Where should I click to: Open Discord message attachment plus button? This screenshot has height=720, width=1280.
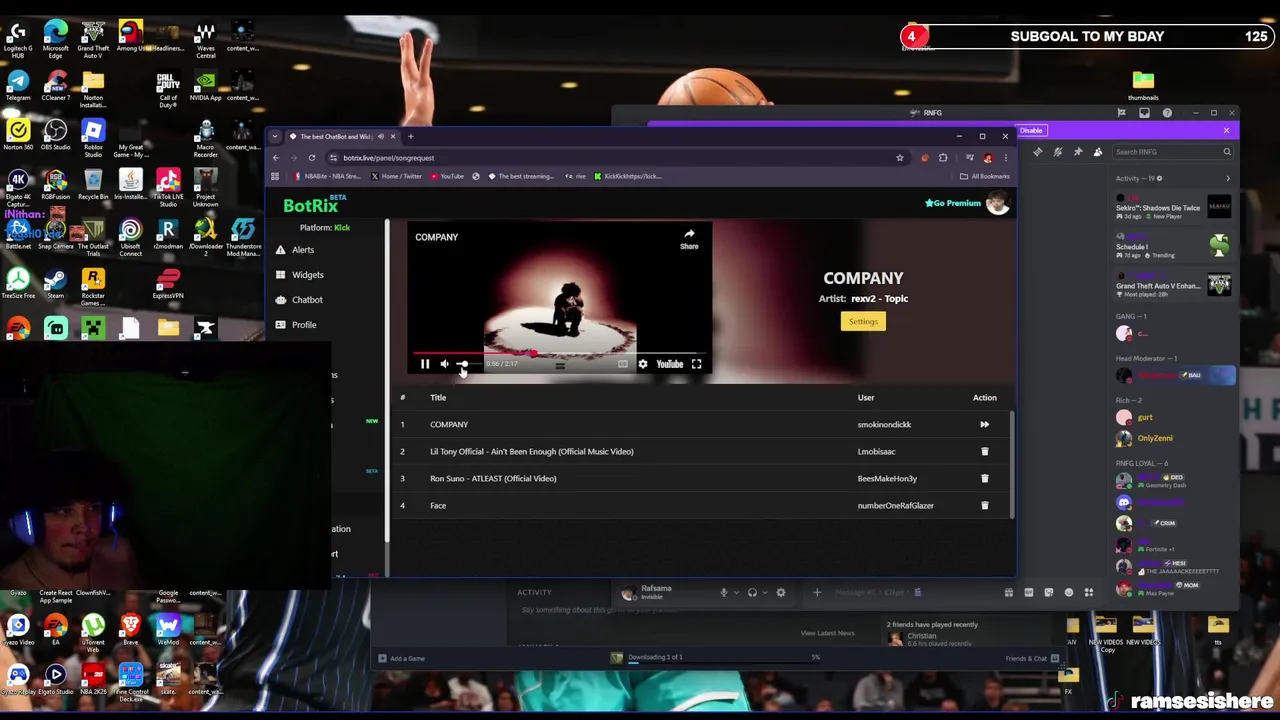click(816, 593)
